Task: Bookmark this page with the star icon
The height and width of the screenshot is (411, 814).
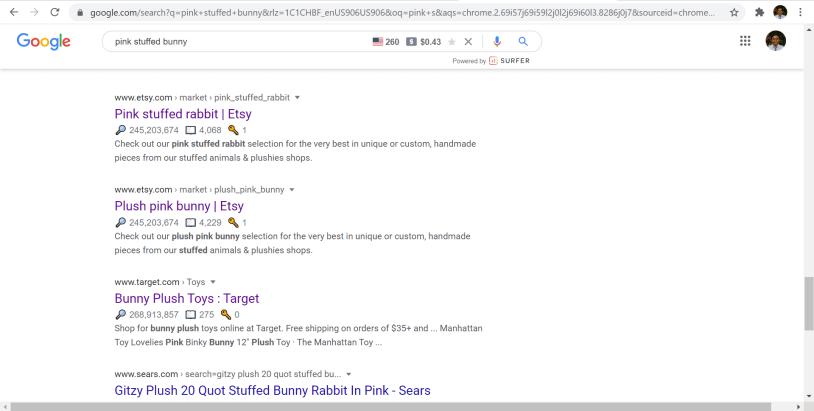Action: coord(734,12)
